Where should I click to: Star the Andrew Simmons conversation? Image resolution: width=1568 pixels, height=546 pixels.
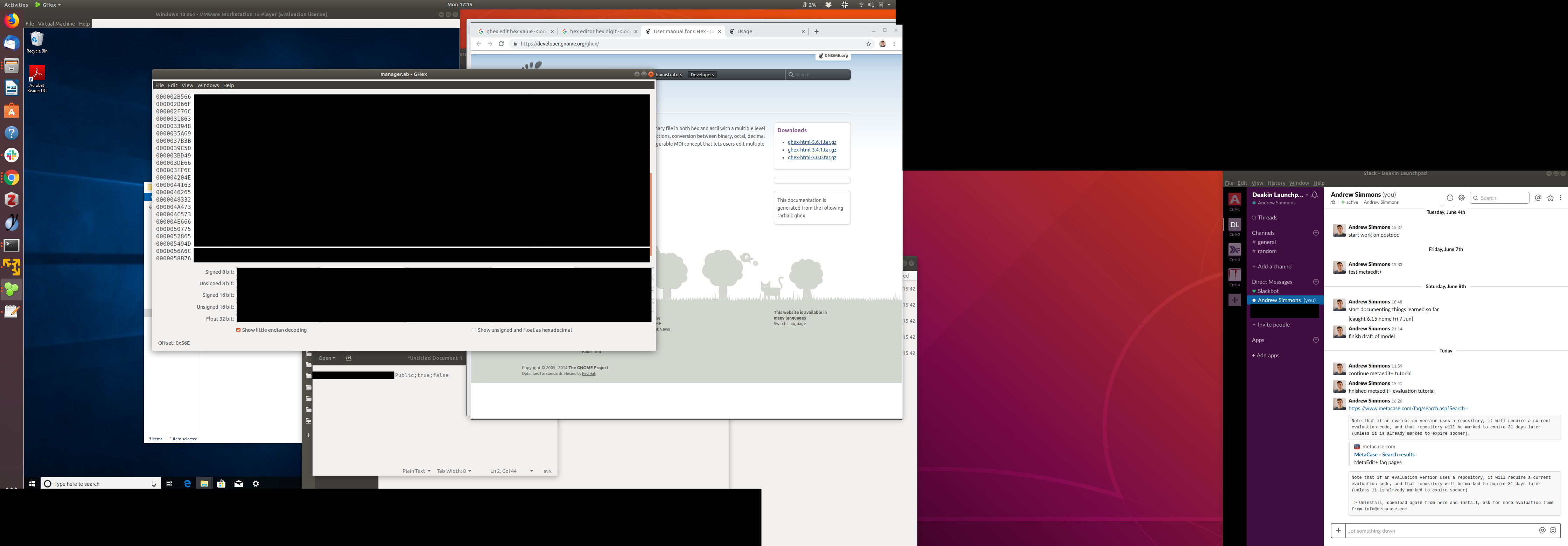click(x=1333, y=203)
